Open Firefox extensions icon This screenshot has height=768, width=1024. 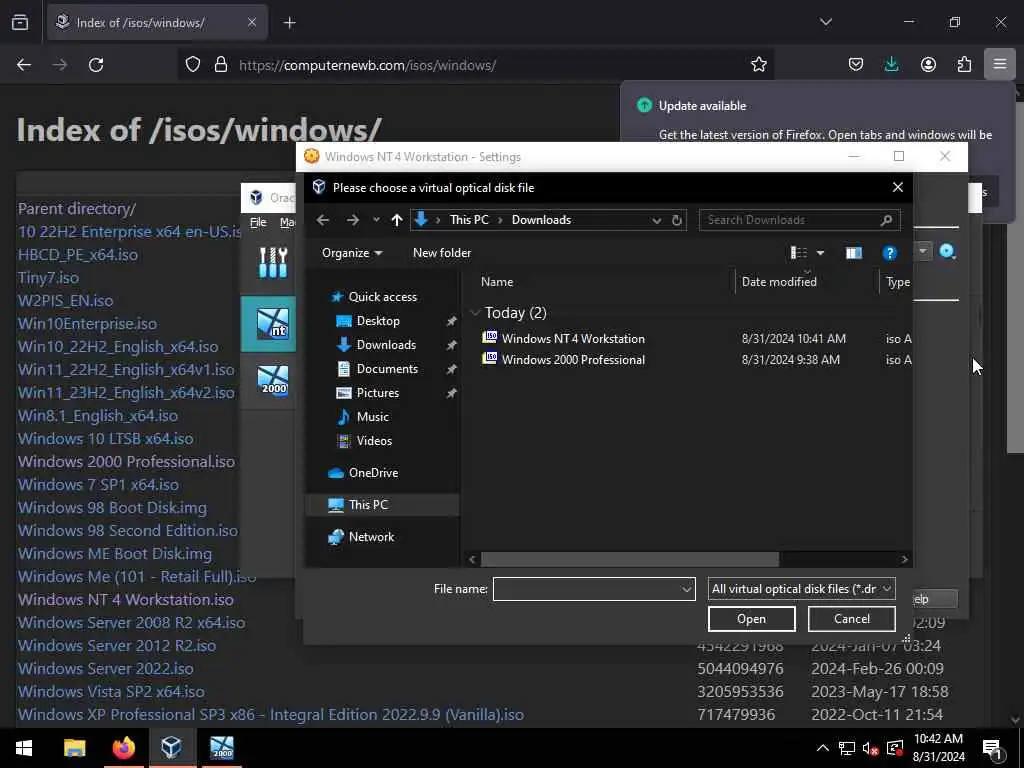964,65
